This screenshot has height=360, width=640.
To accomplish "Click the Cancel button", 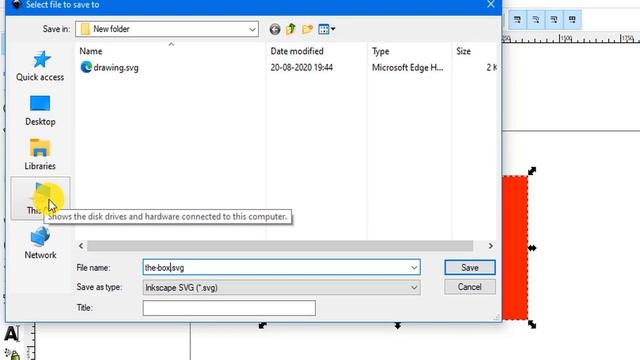I will click(470, 287).
